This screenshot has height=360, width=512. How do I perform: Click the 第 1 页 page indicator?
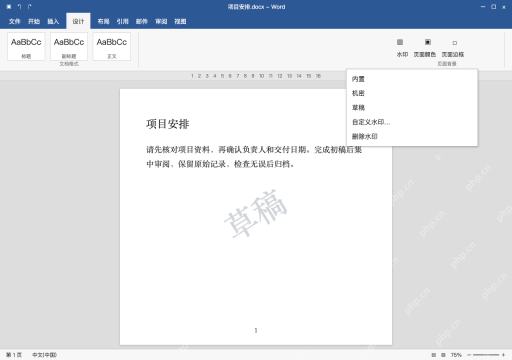point(14,355)
